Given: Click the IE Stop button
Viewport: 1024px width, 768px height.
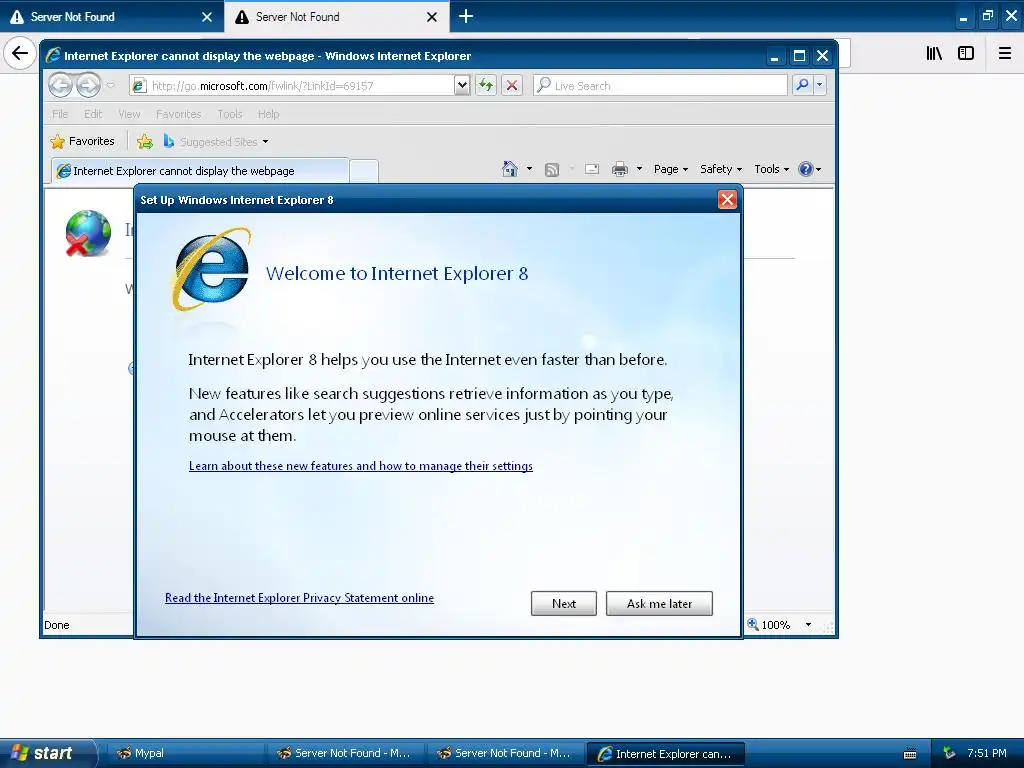Looking at the screenshot, I should pyautogui.click(x=512, y=85).
